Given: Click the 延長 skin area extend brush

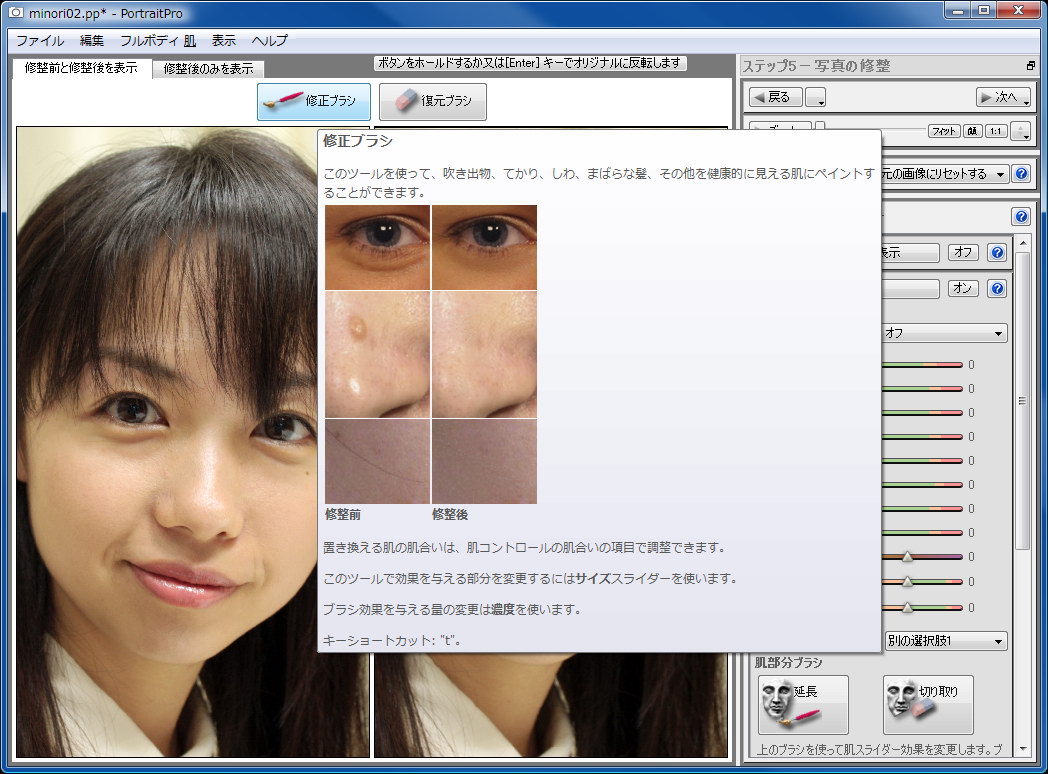Looking at the screenshot, I should click(x=803, y=704).
